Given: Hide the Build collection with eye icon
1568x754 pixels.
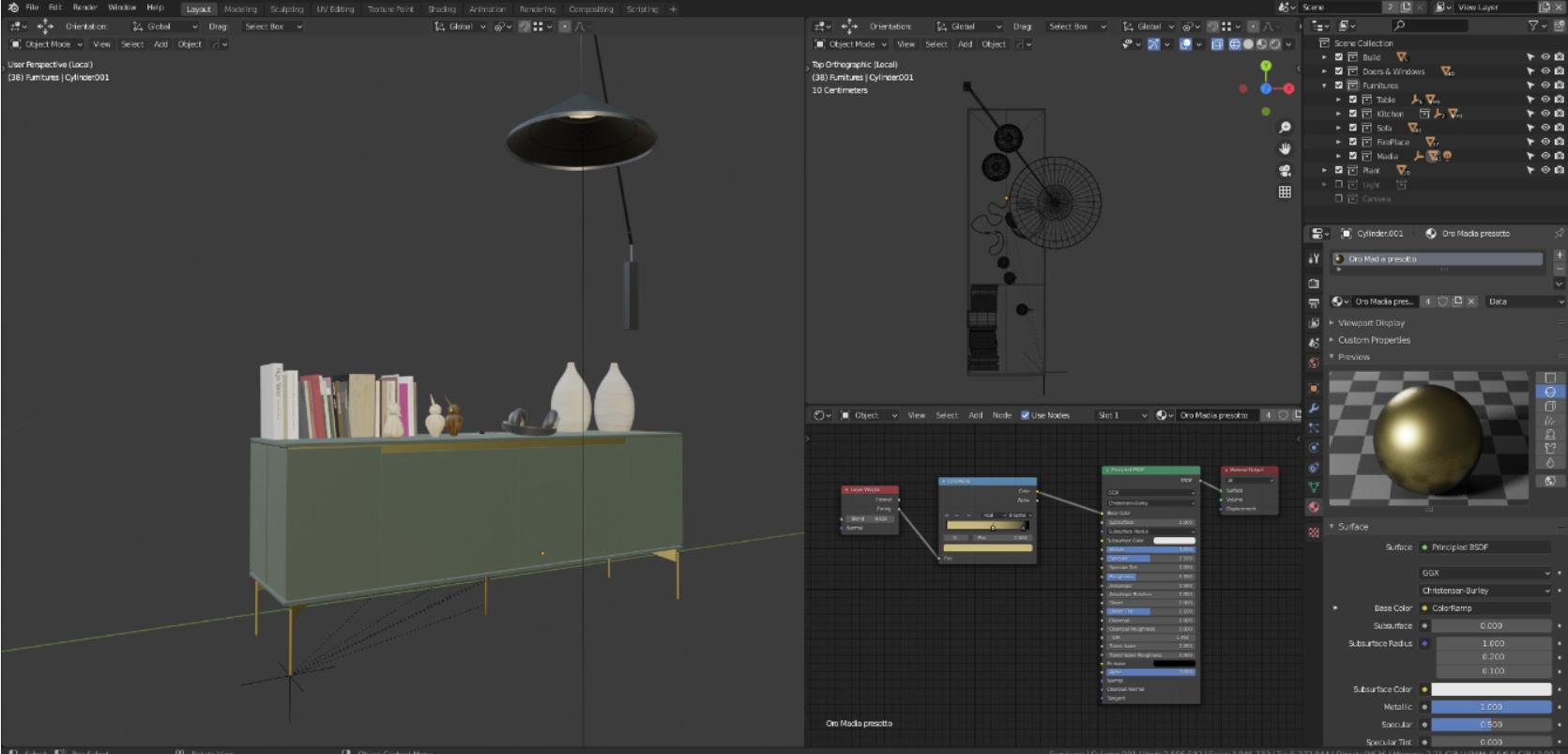Looking at the screenshot, I should pos(1545,57).
